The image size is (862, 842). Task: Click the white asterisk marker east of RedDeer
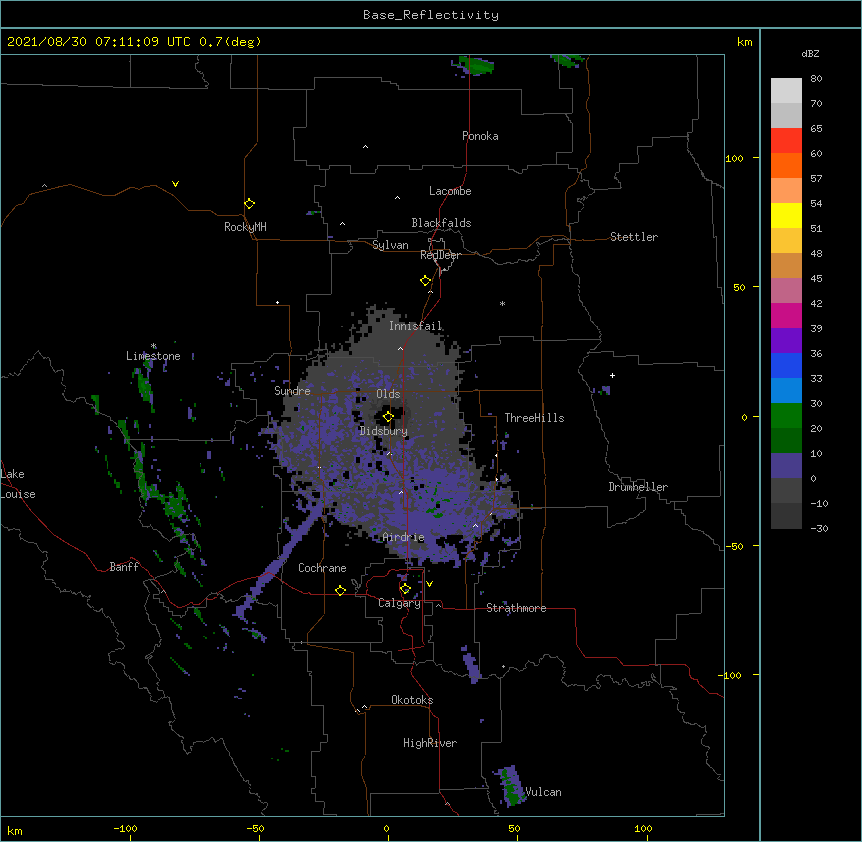click(502, 303)
